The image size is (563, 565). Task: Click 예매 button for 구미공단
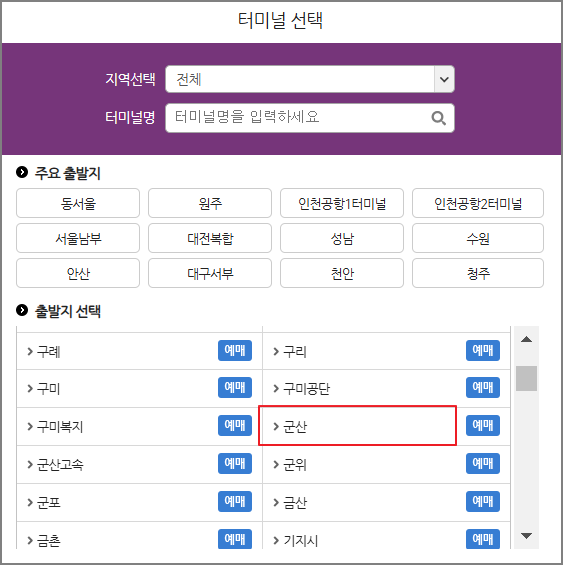click(x=483, y=387)
